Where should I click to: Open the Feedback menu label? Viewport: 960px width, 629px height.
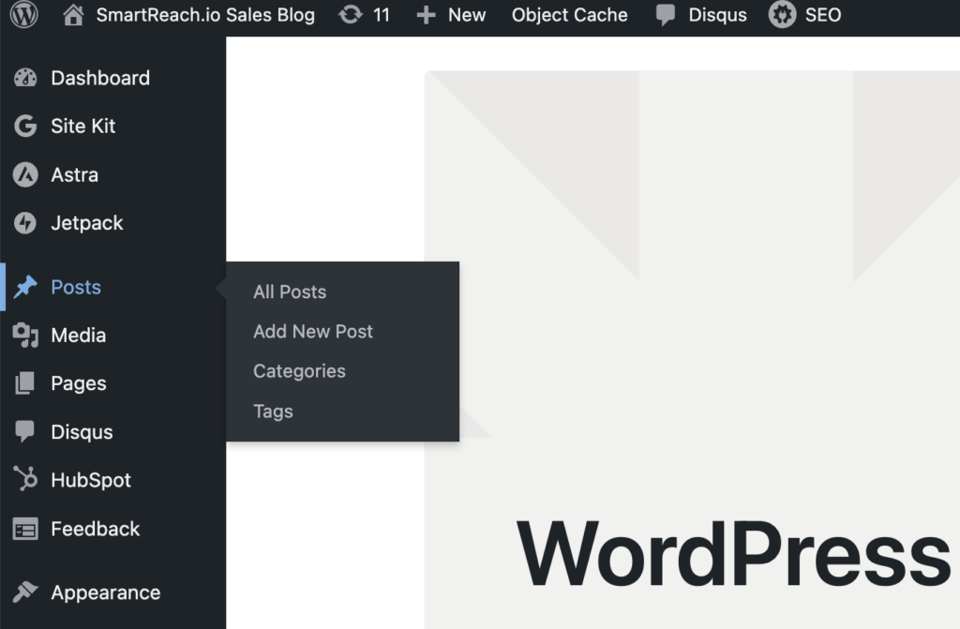point(95,529)
